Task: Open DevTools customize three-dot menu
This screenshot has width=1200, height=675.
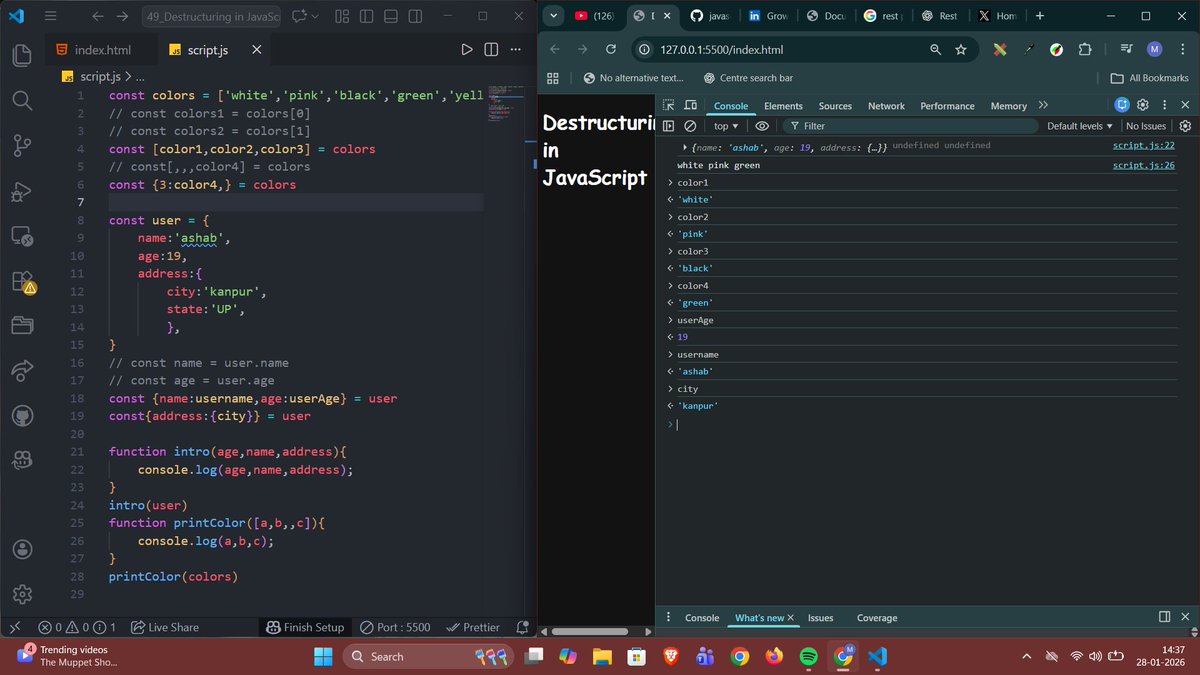Action: (x=1164, y=105)
